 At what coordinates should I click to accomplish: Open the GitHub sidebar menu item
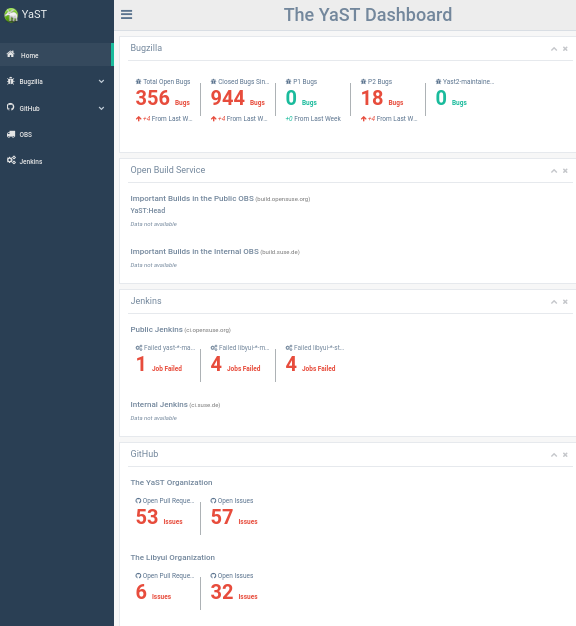pos(57,108)
